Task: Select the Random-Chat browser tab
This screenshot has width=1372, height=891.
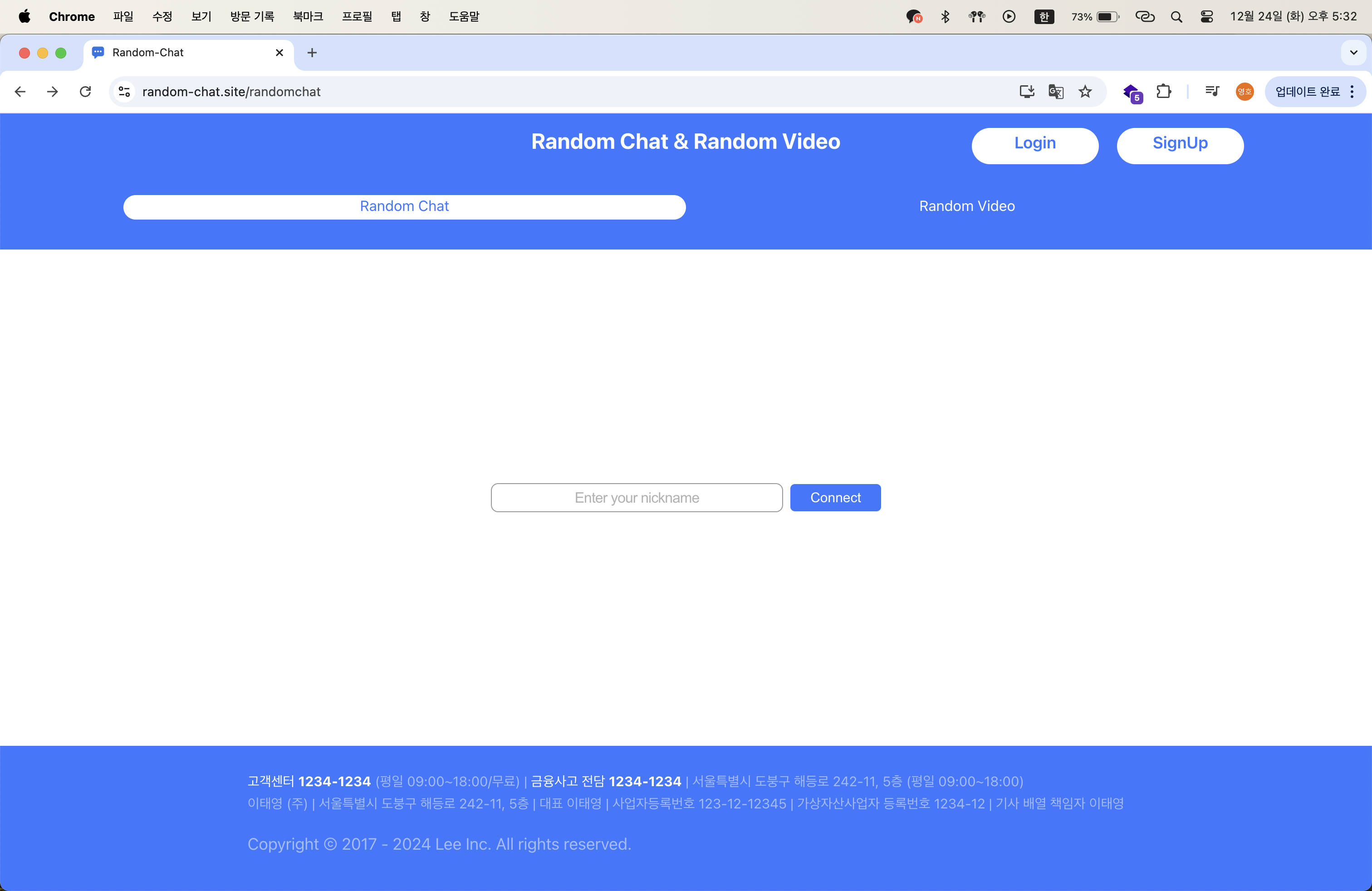Action: click(188, 53)
